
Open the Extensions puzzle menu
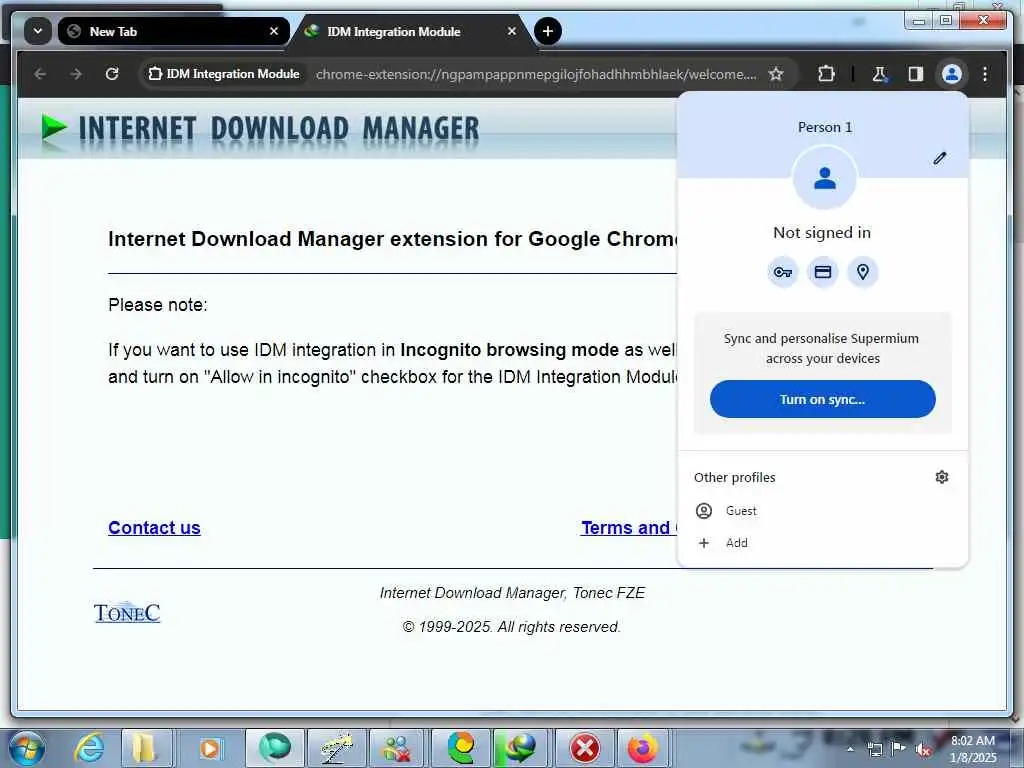(x=826, y=74)
